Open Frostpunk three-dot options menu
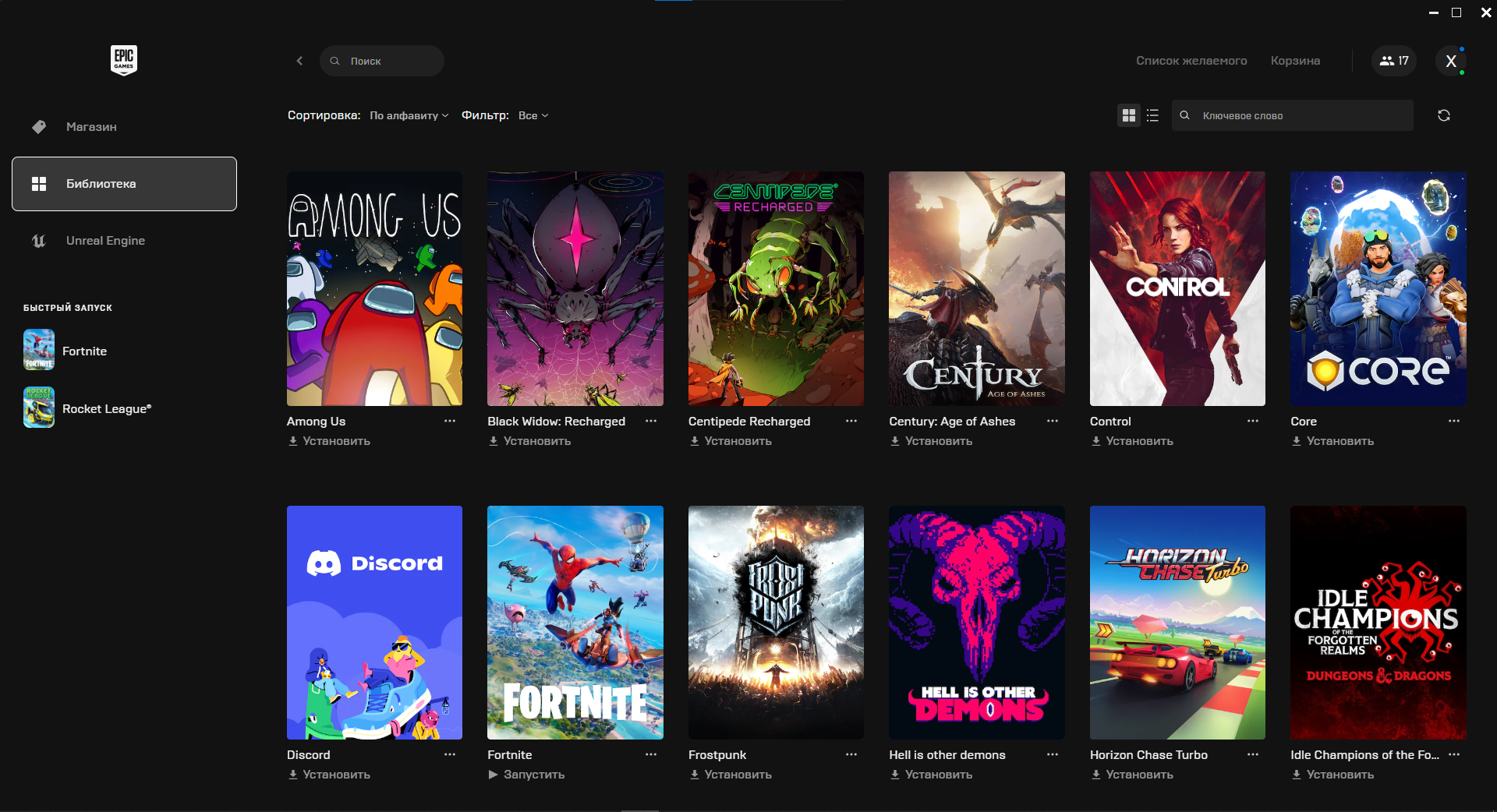 (x=851, y=754)
